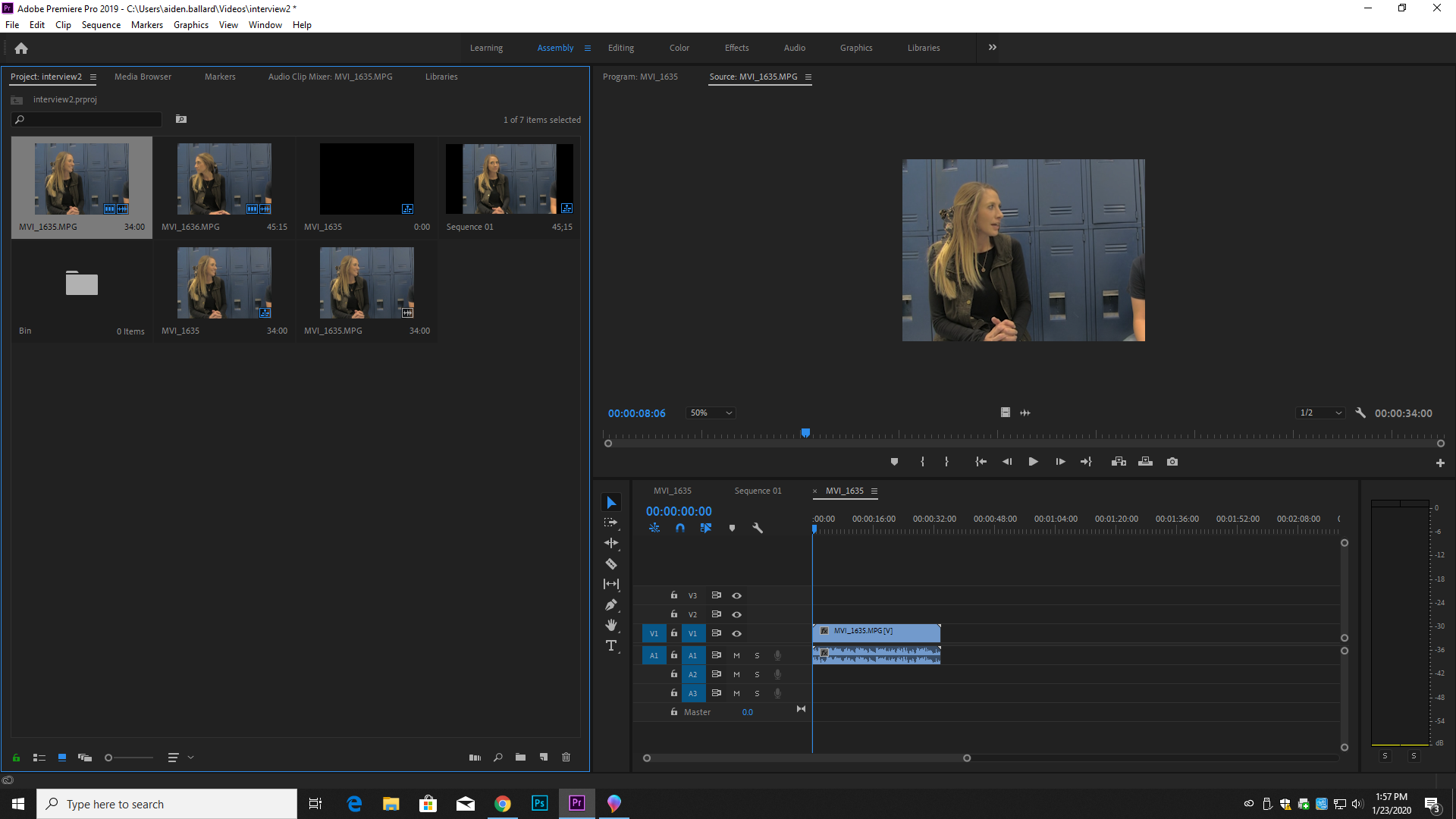
Task: Hide V2 track output using the eye icon
Action: pyautogui.click(x=736, y=614)
